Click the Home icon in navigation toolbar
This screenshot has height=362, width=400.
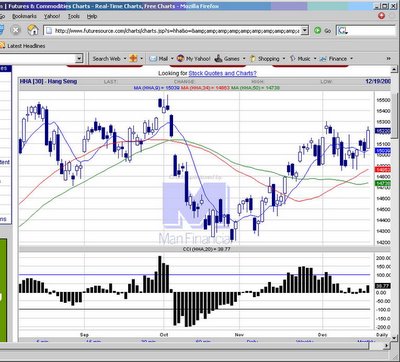33,30
